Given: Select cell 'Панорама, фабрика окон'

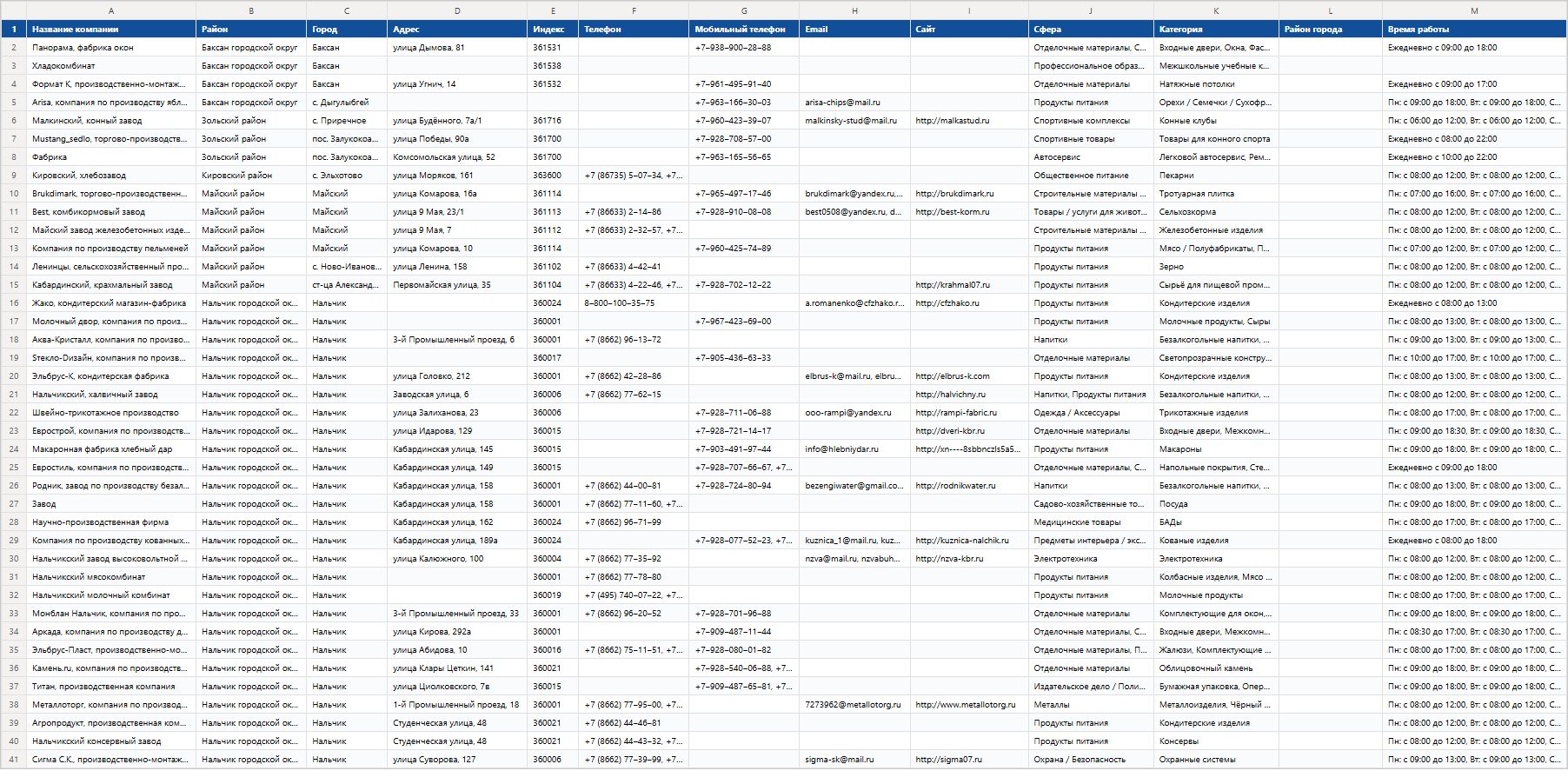Looking at the screenshot, I should click(x=111, y=47).
